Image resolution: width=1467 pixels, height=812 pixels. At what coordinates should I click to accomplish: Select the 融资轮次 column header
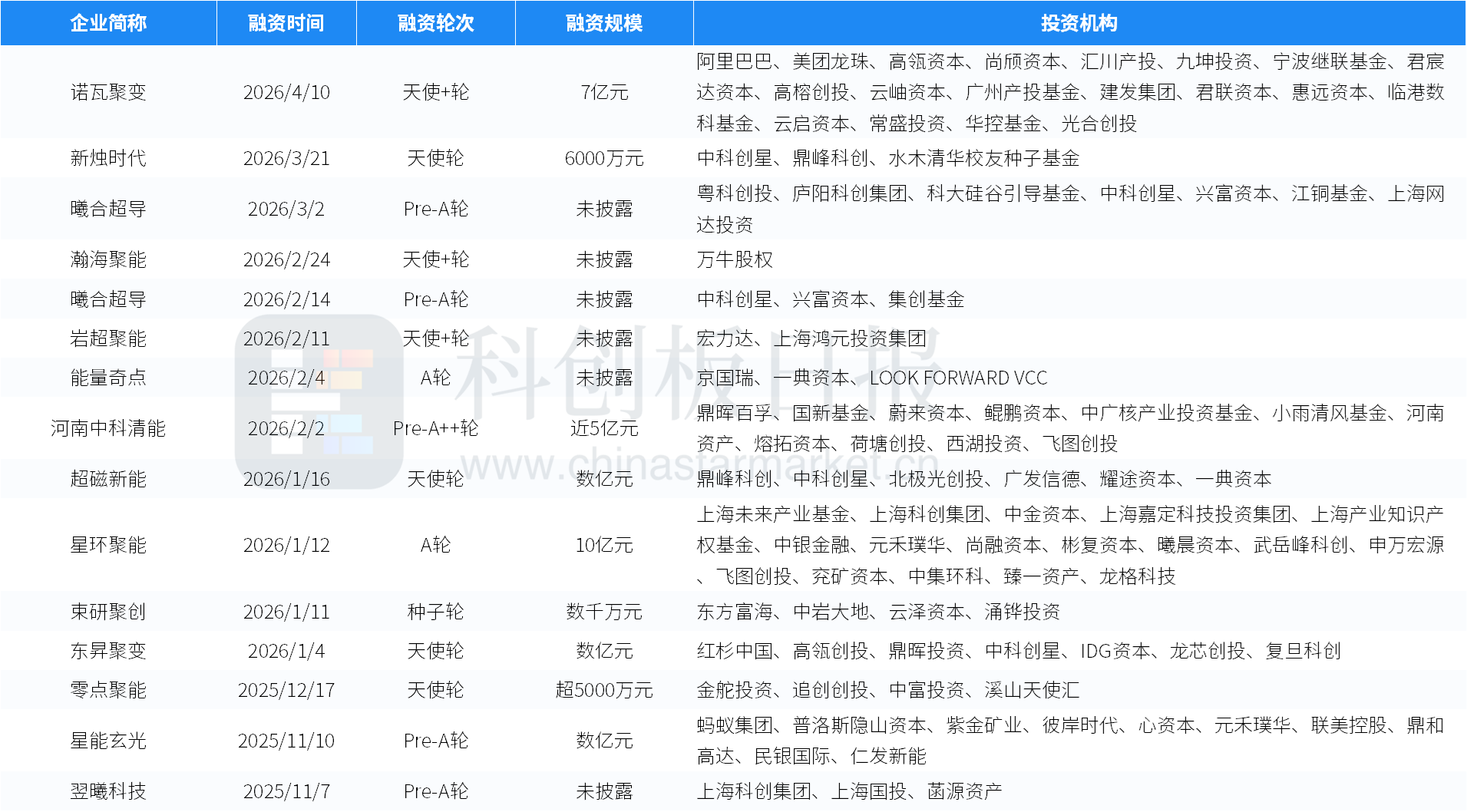436,23
